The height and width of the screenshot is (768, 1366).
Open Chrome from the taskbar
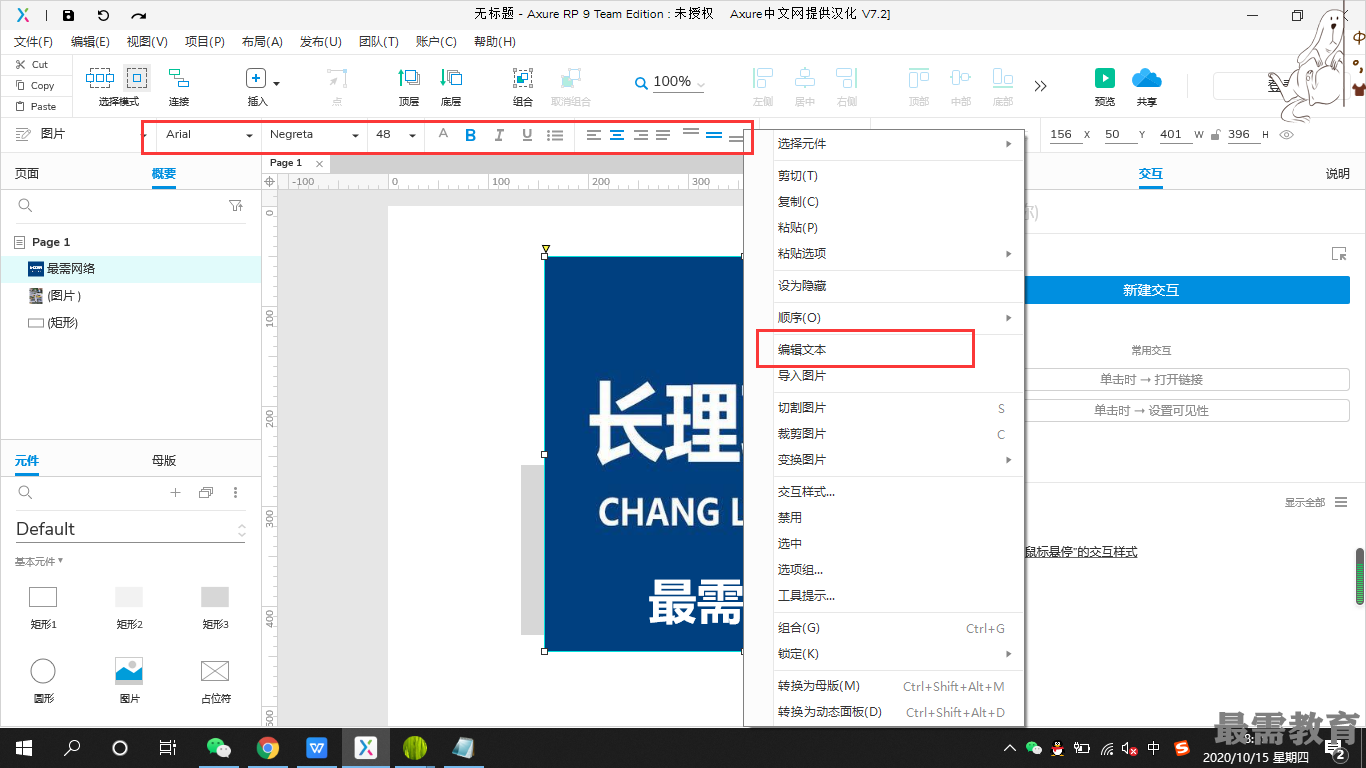(267, 748)
